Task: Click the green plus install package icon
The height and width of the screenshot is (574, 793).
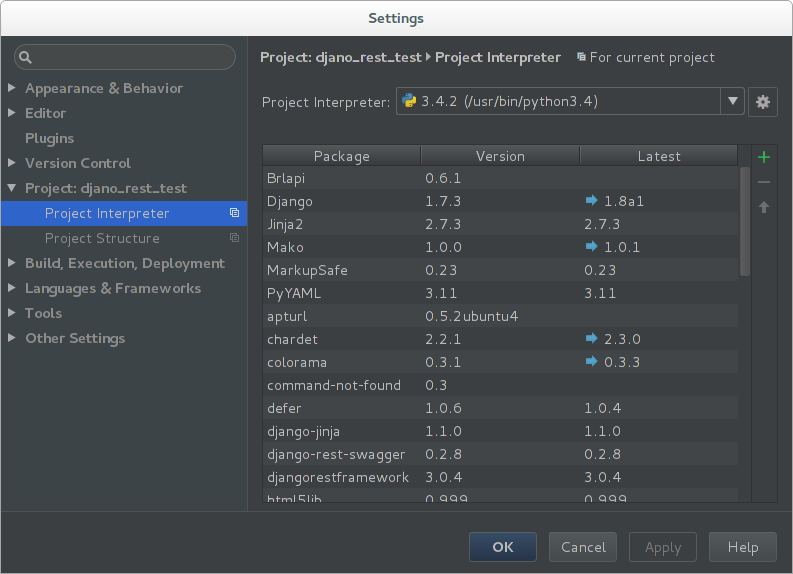Action: 764,157
